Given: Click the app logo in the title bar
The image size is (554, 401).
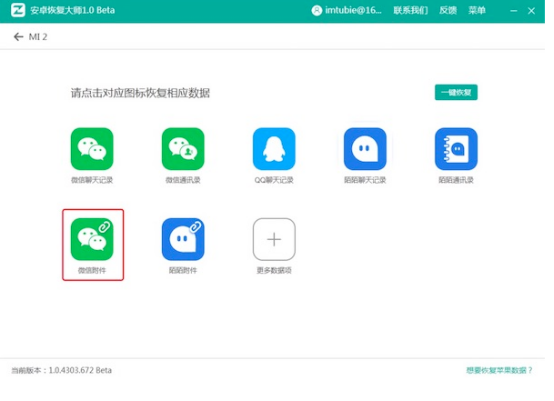Looking at the screenshot, I should pos(18,10).
